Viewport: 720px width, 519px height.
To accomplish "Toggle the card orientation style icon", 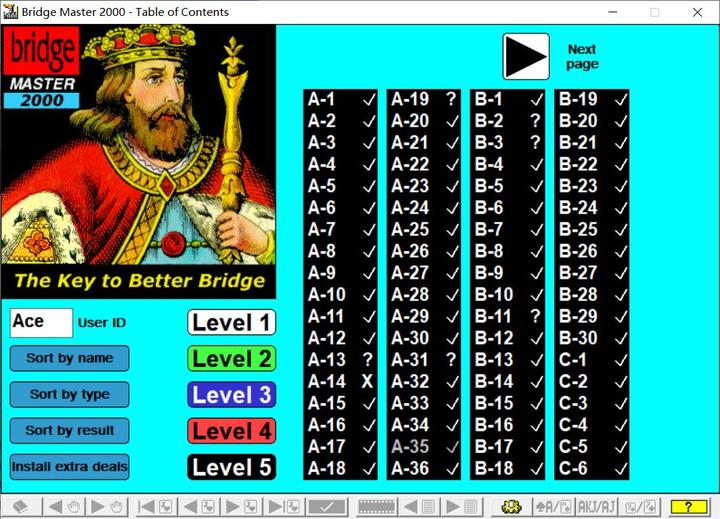I will (640, 507).
